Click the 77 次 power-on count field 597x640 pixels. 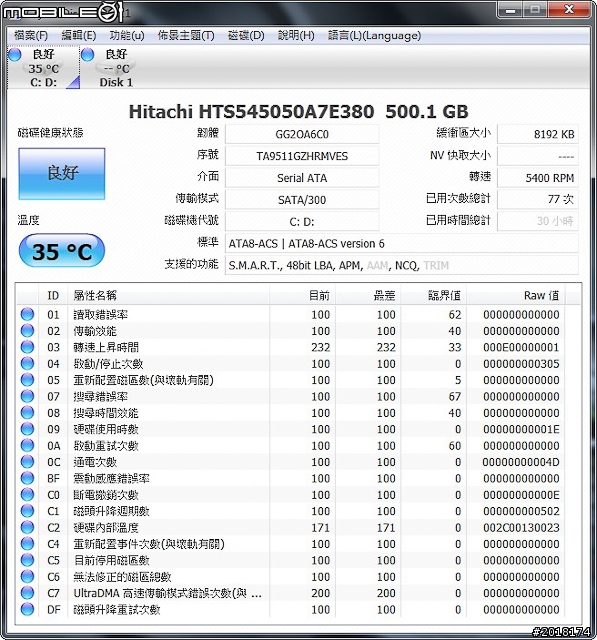[538, 200]
